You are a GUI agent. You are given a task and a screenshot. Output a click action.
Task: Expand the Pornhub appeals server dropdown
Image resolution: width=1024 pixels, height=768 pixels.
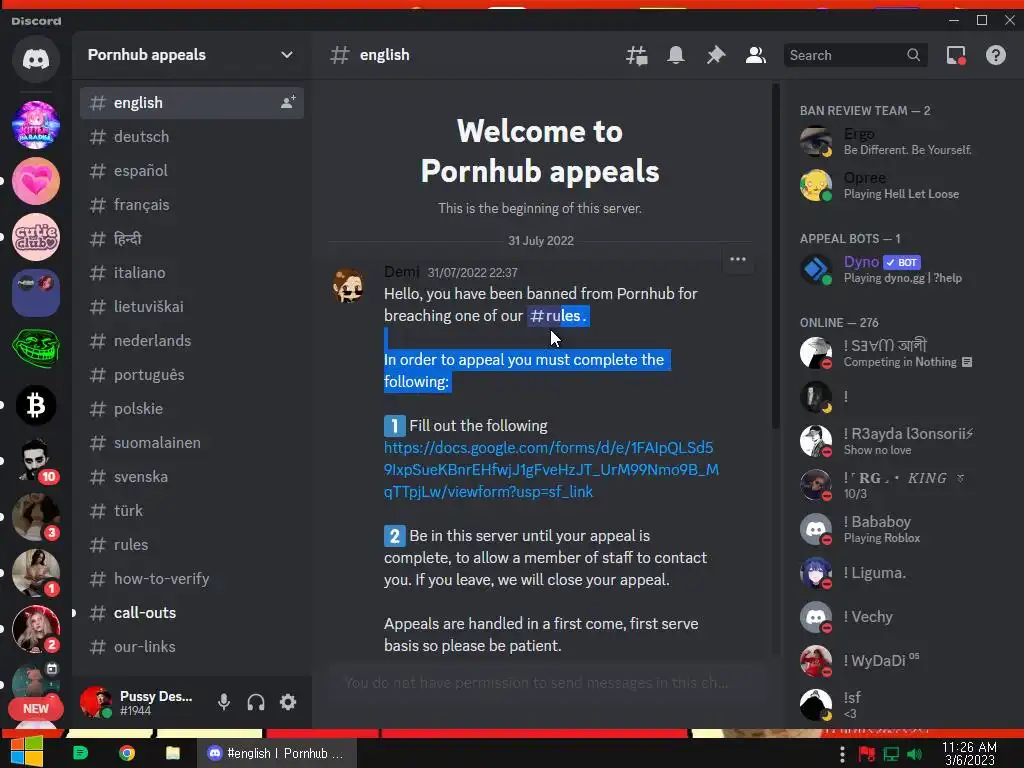click(x=286, y=55)
